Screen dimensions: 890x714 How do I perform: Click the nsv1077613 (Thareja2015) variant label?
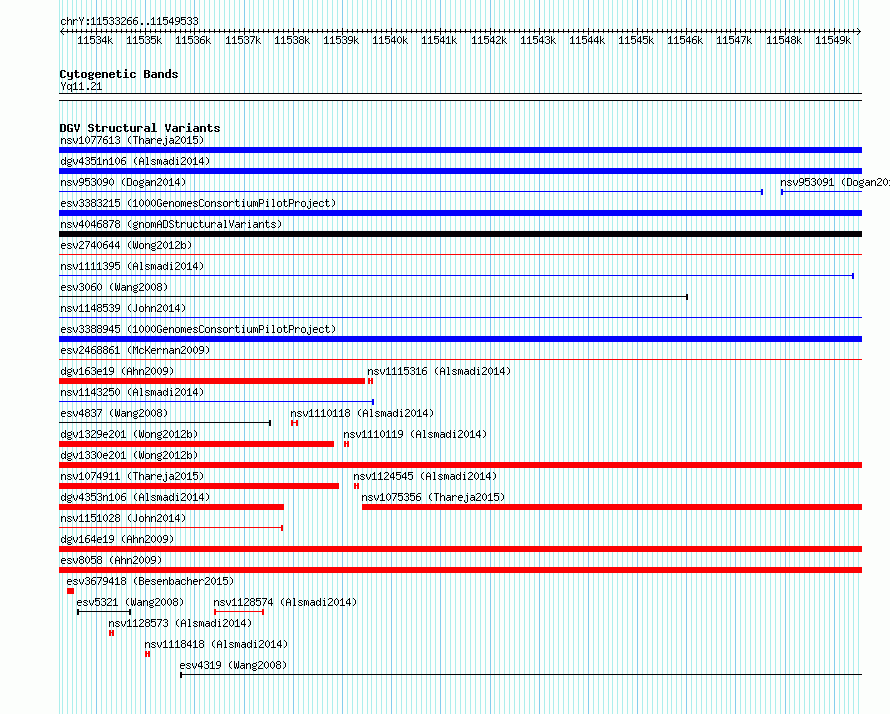pos(132,140)
